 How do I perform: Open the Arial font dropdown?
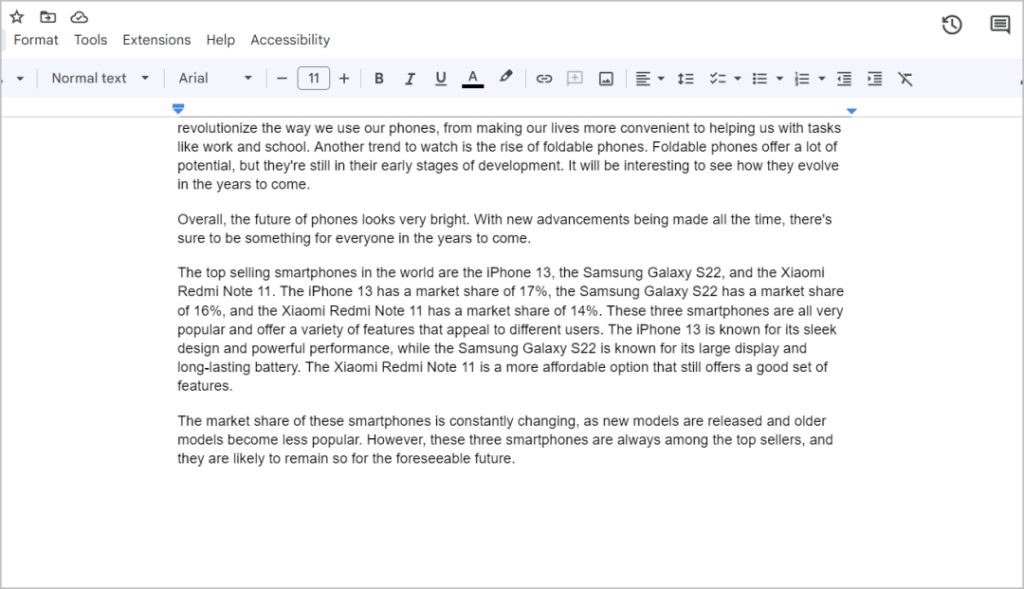(x=215, y=78)
